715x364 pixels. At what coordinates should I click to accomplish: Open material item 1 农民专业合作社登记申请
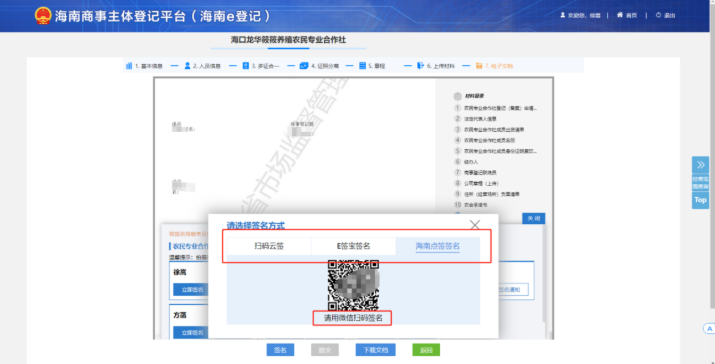(x=496, y=108)
